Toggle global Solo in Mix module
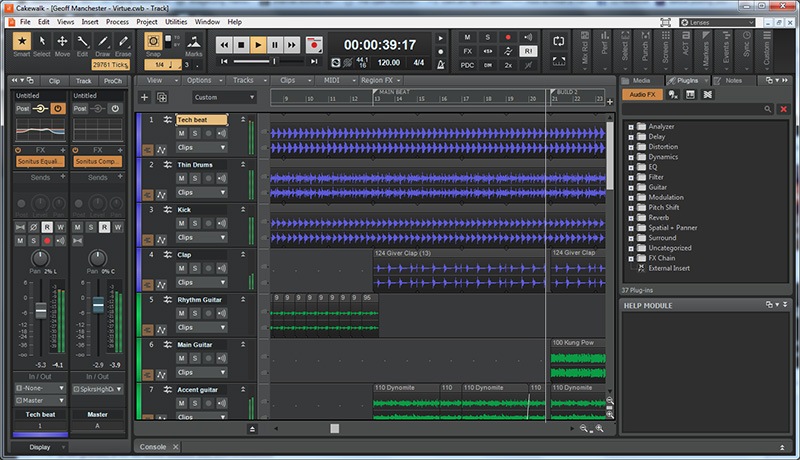Viewport: 800px width, 460px height. (487, 37)
